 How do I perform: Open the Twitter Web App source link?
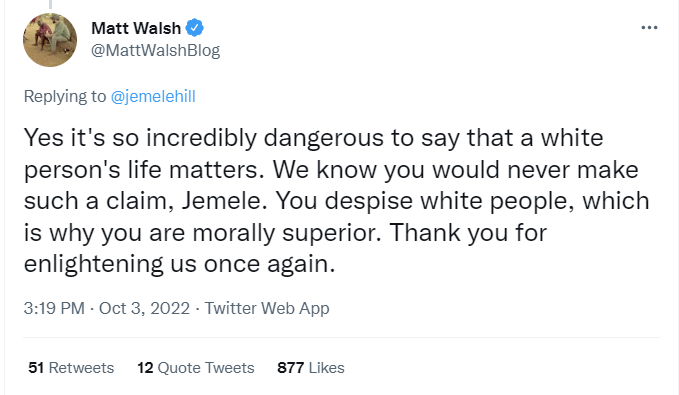[x=267, y=308]
